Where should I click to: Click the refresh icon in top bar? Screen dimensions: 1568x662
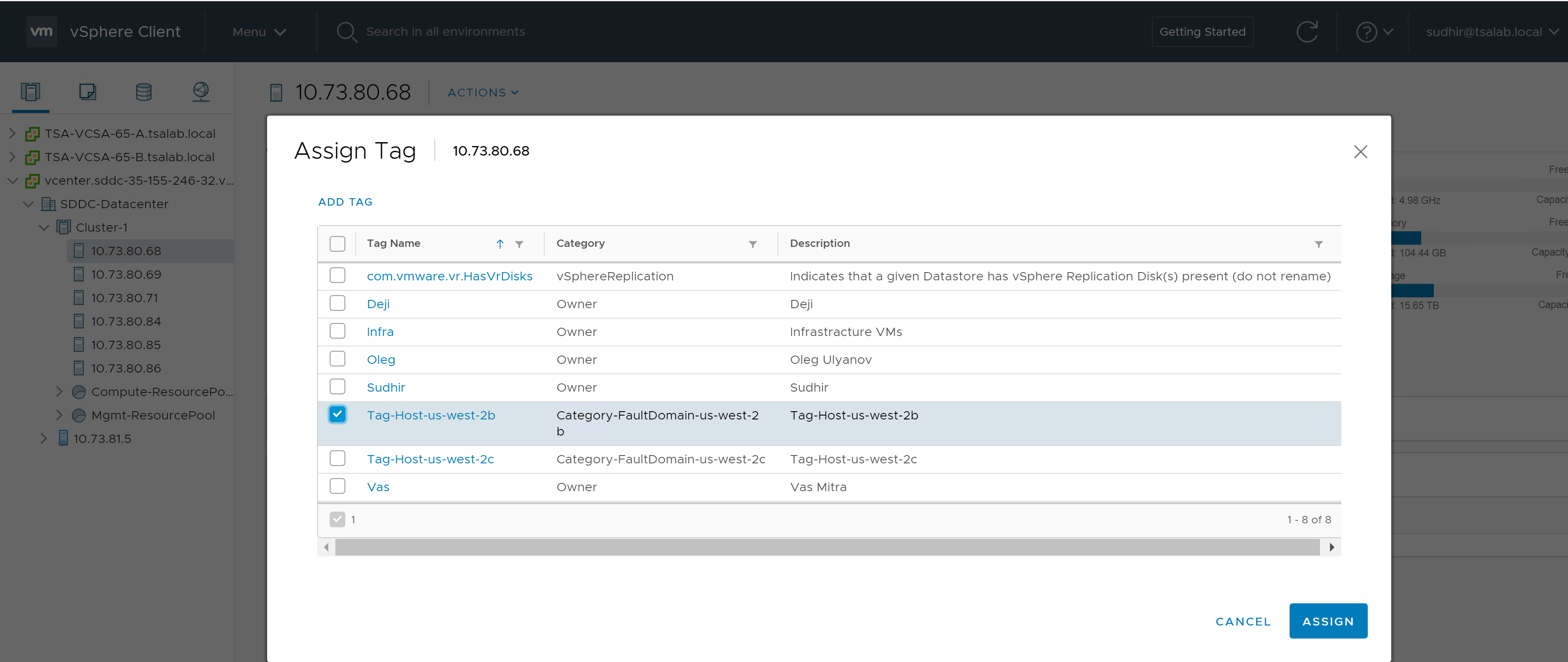[x=1306, y=32]
